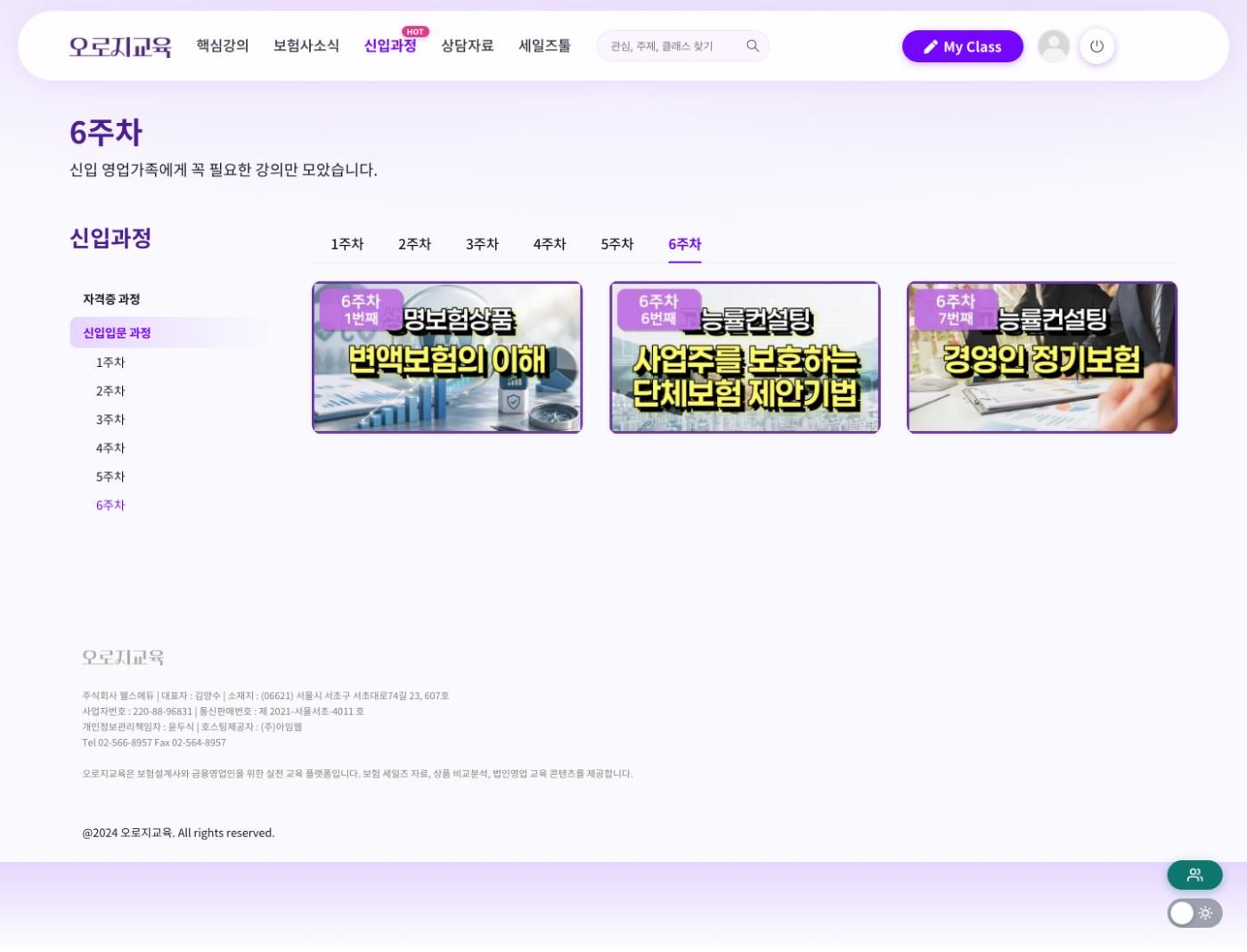Click the Tel 02-566-8957 footer line

pyautogui.click(x=154, y=743)
